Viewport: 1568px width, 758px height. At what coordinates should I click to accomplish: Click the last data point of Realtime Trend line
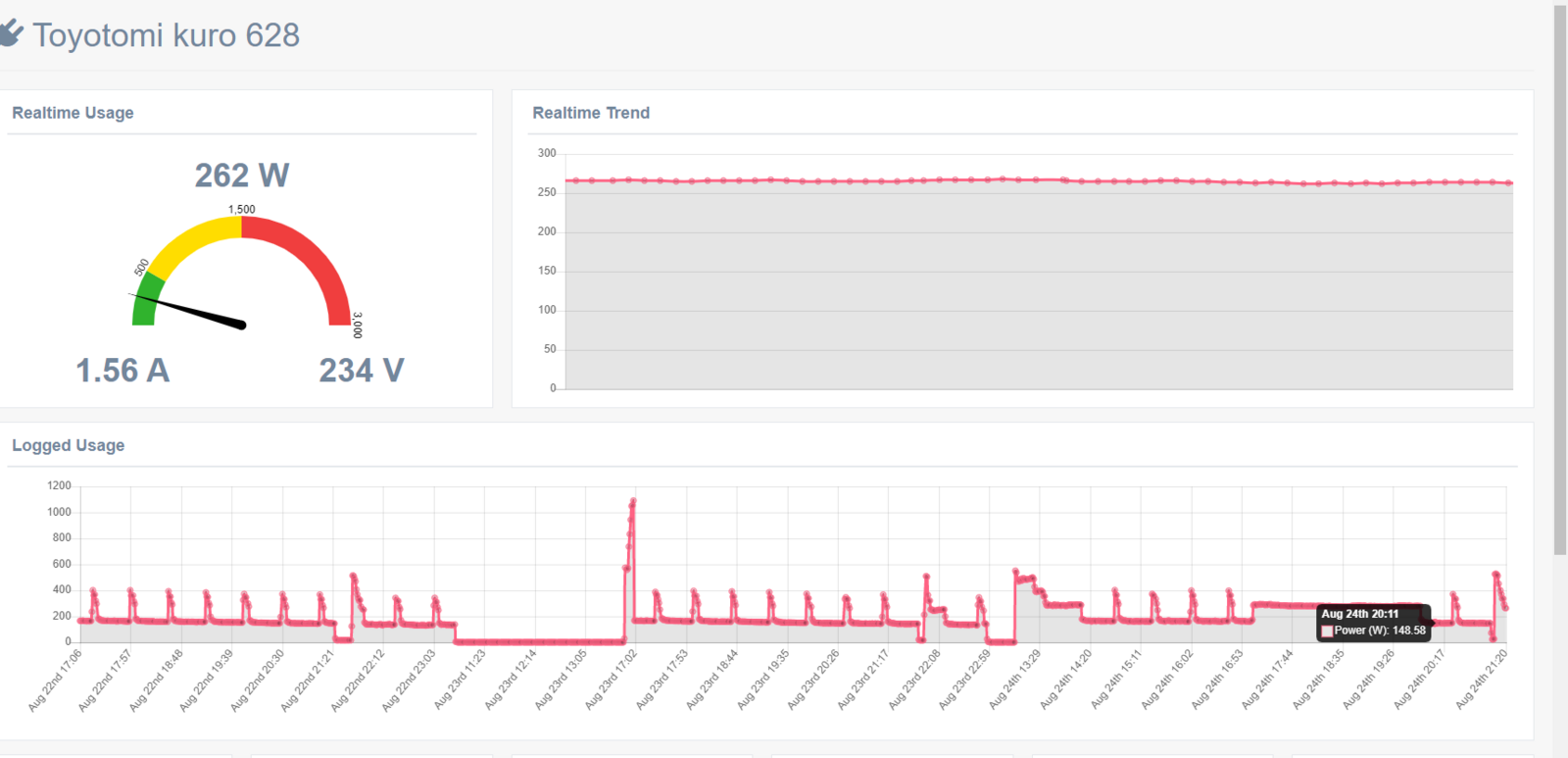(x=1510, y=182)
